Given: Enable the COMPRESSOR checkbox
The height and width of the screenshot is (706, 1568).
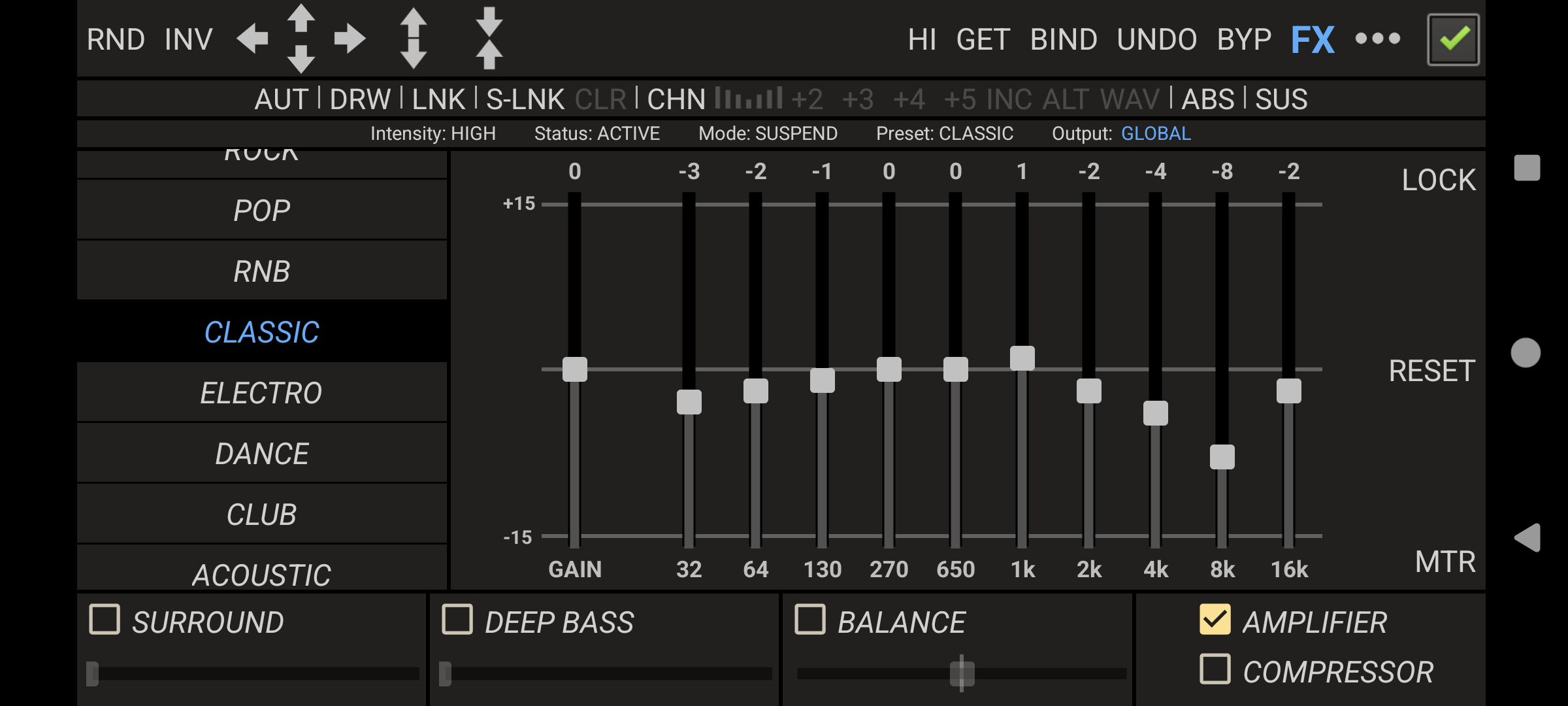Looking at the screenshot, I should [1215, 670].
